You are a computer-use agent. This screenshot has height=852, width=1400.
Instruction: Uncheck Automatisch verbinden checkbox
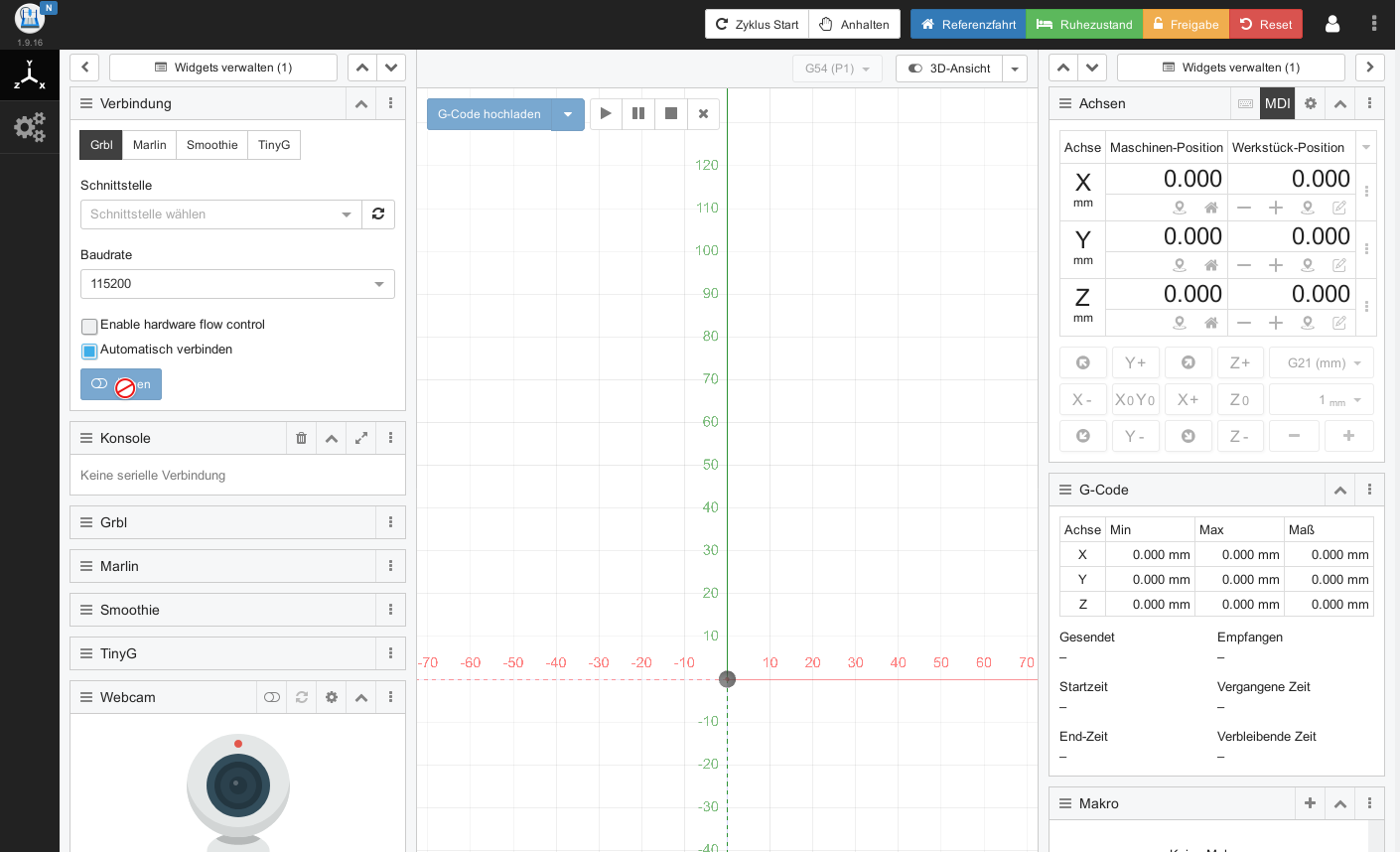coord(89,351)
